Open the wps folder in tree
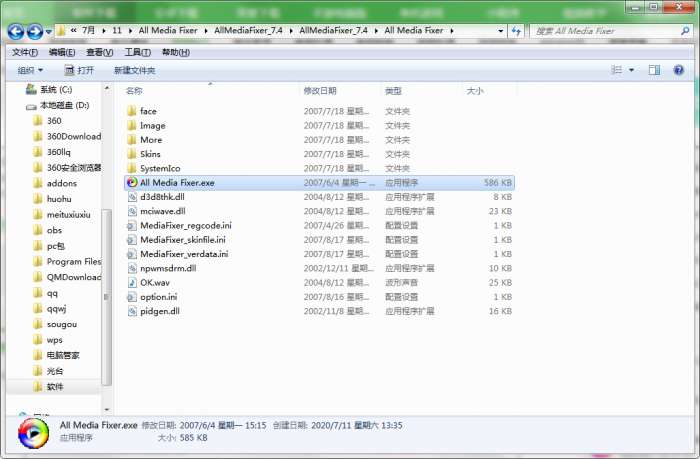This screenshot has height=459, width=700. pos(48,340)
